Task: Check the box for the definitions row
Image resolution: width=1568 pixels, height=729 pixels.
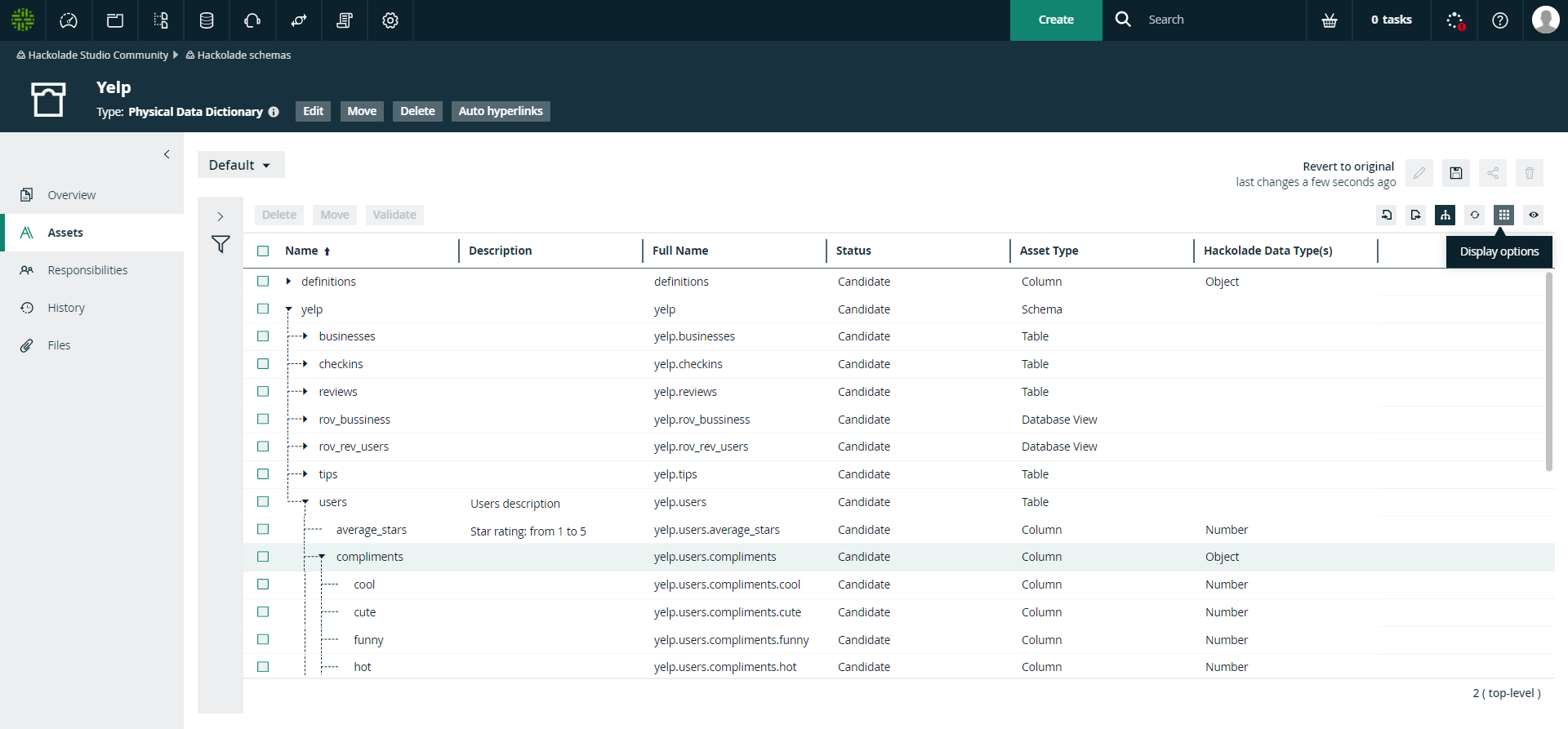Action: [x=263, y=281]
